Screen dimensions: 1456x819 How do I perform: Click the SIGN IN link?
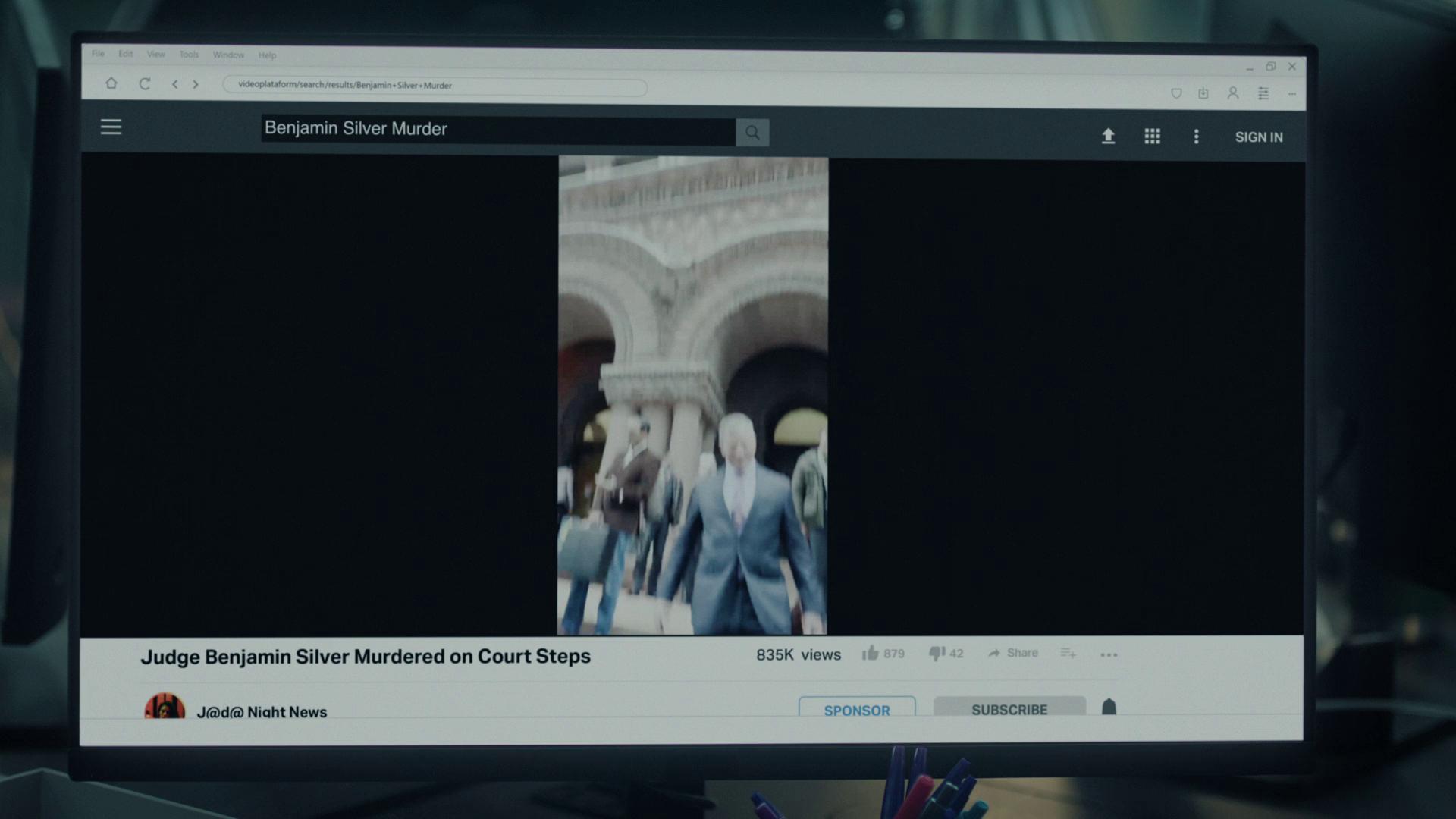1259,137
